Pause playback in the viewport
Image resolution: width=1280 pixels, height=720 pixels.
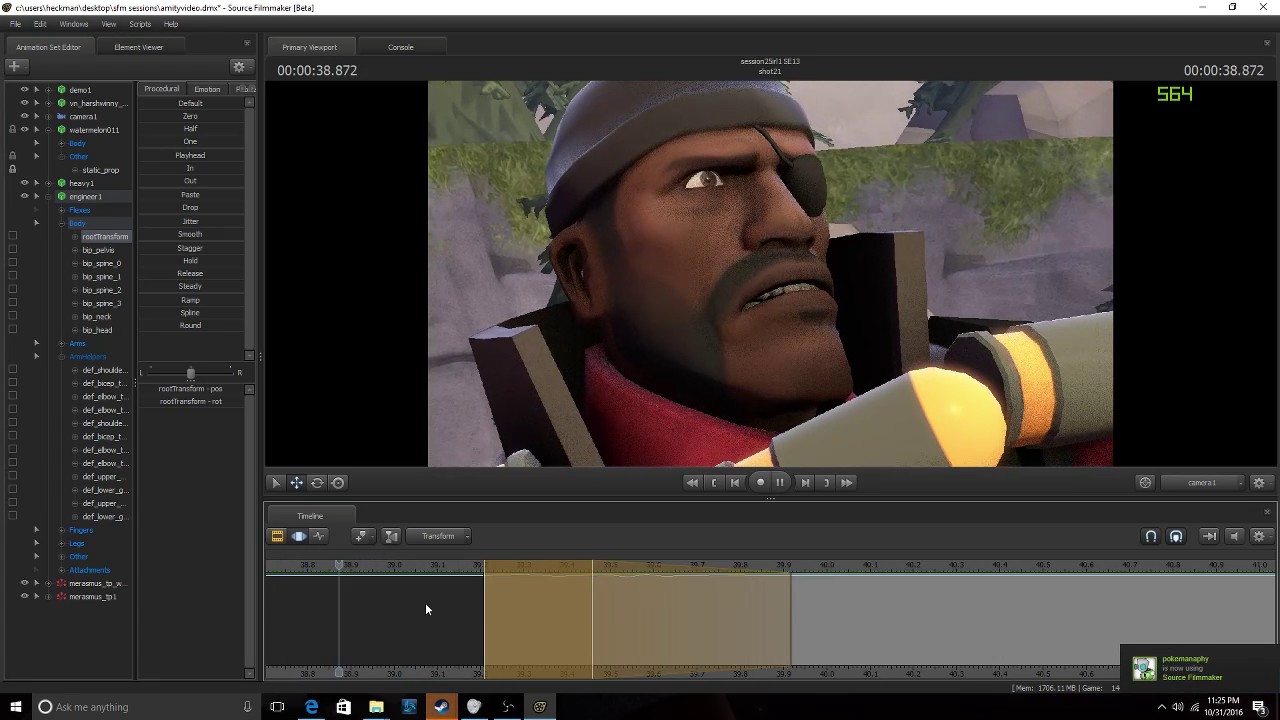click(780, 482)
